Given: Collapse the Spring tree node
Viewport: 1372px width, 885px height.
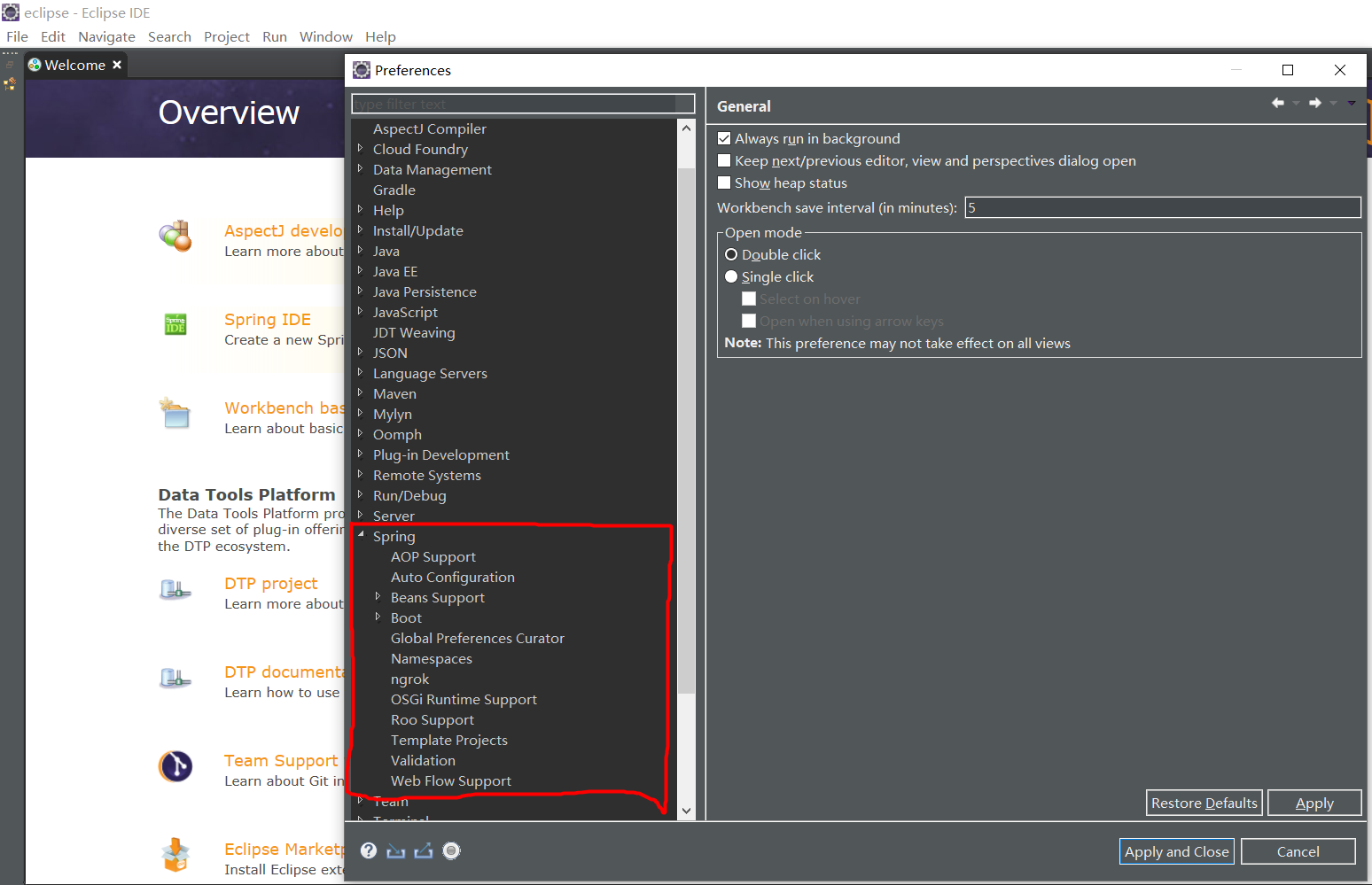Looking at the screenshot, I should [360, 535].
